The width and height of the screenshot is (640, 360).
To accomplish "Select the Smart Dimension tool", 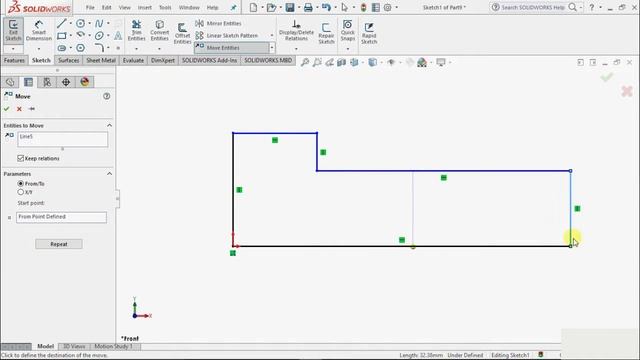I will click(x=39, y=31).
